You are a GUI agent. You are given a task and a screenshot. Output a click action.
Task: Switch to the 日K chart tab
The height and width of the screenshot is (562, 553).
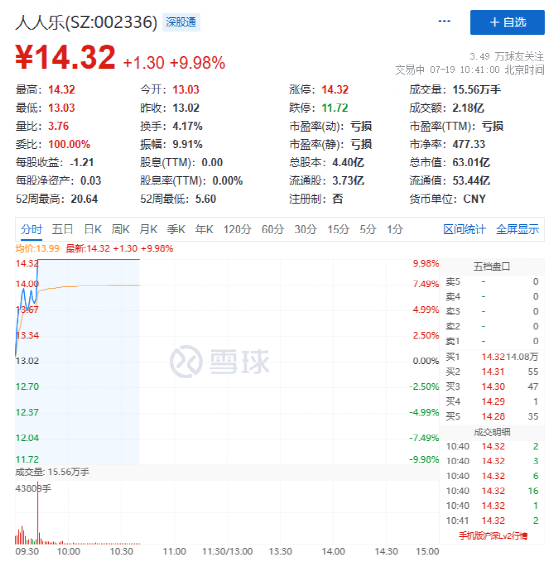(92, 229)
